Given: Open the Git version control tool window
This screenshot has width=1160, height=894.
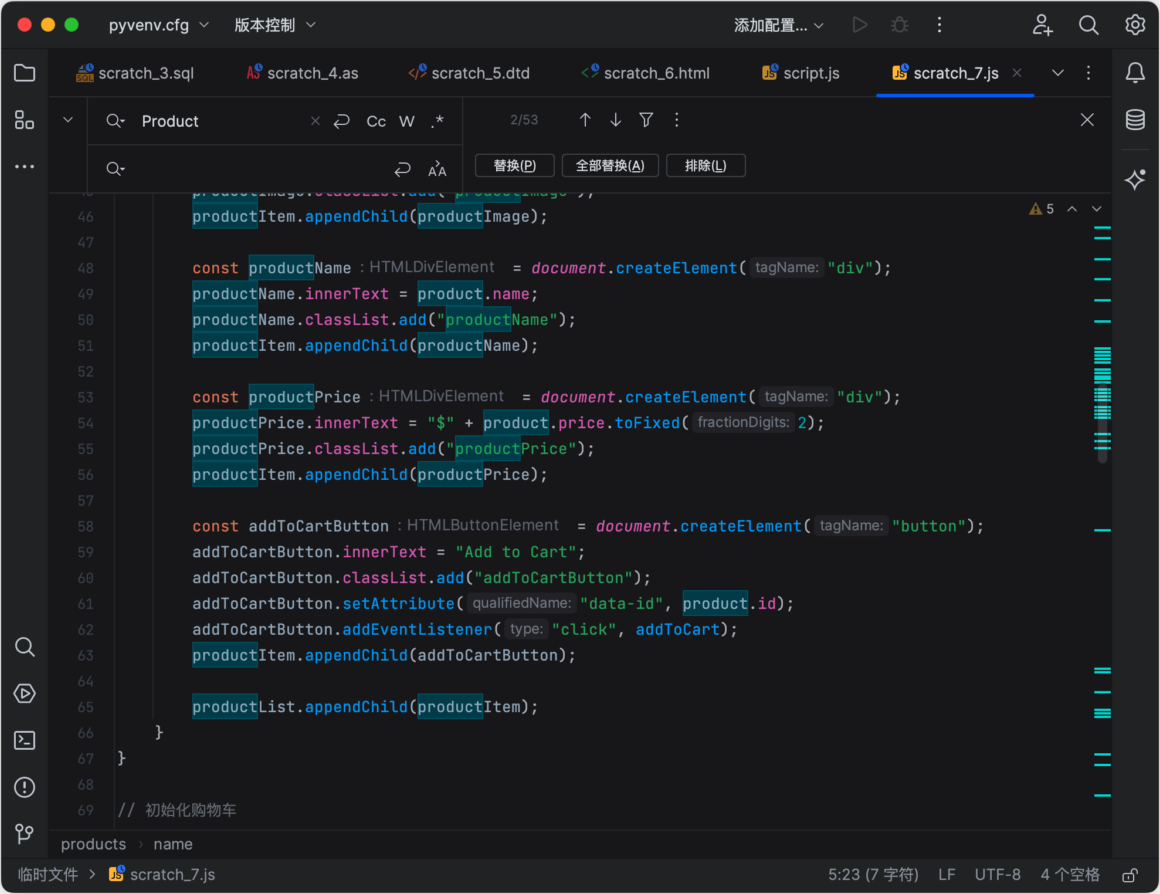Looking at the screenshot, I should click(x=24, y=834).
